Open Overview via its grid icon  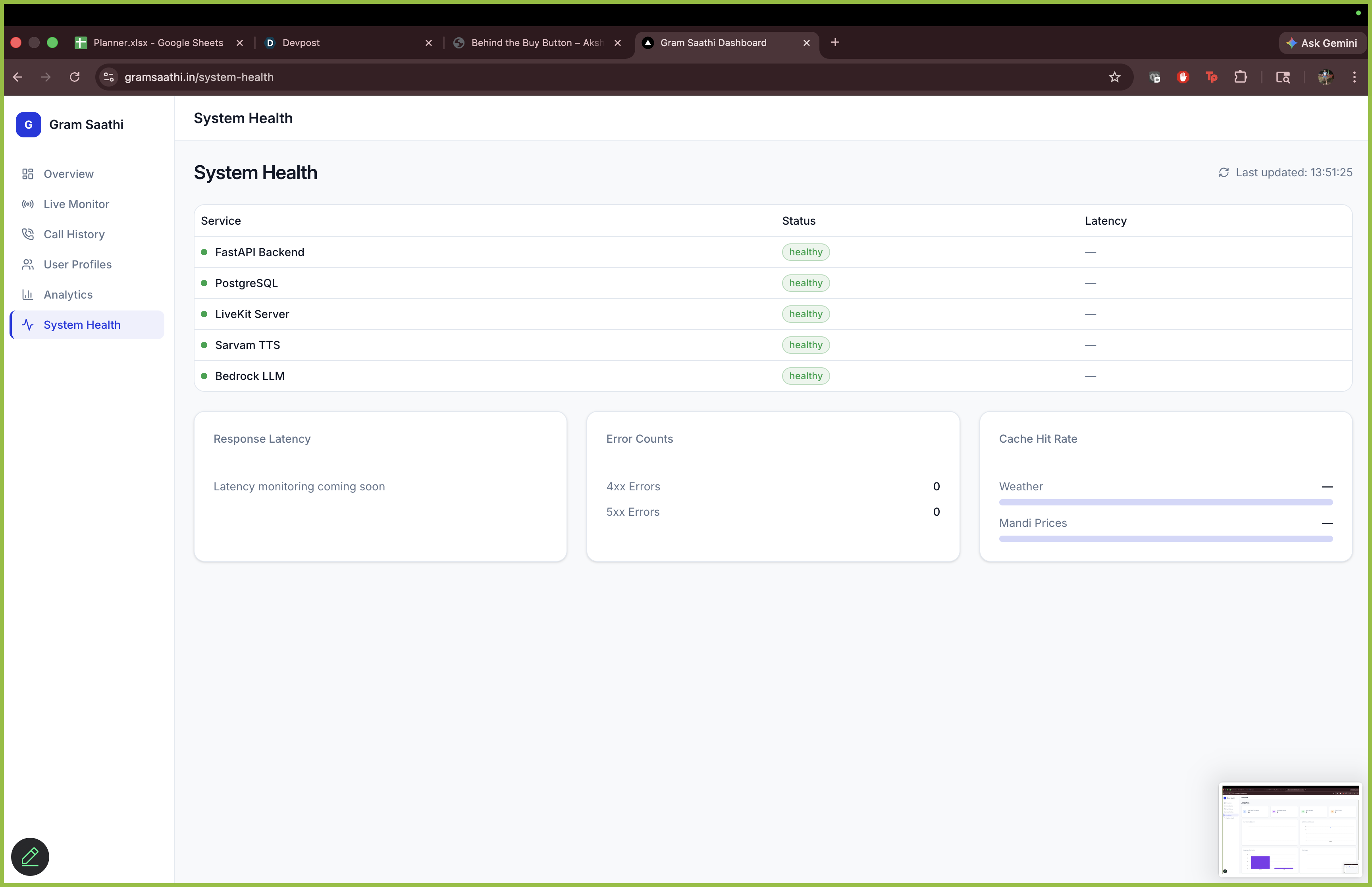pos(28,174)
